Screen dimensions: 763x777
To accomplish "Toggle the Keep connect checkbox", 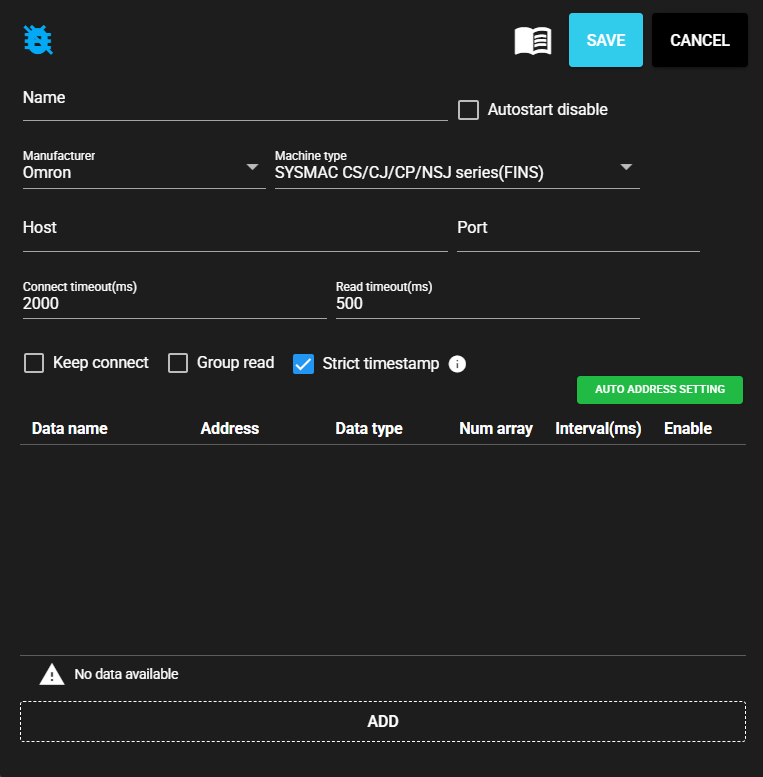I will [x=34, y=363].
